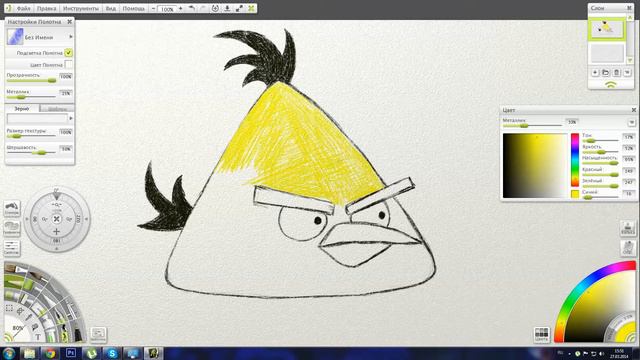Open Photoshop from the Windows taskbar

(71, 353)
